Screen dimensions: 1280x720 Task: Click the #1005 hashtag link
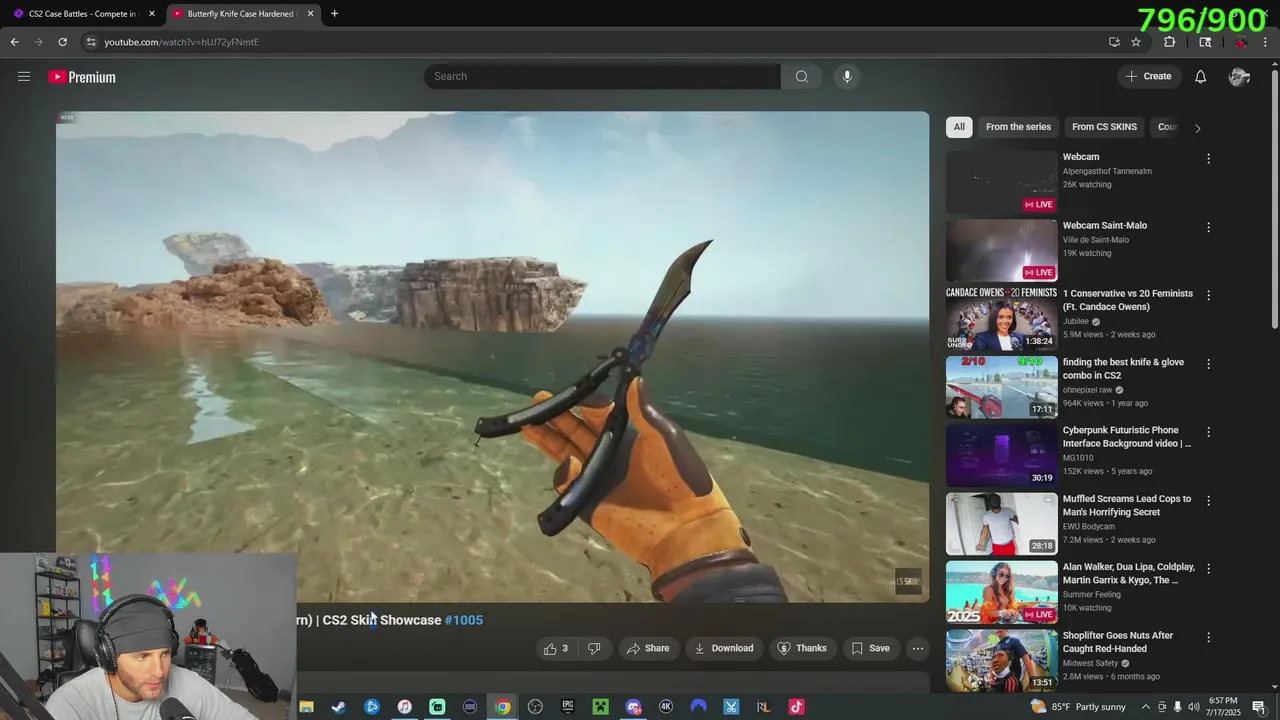pos(464,620)
